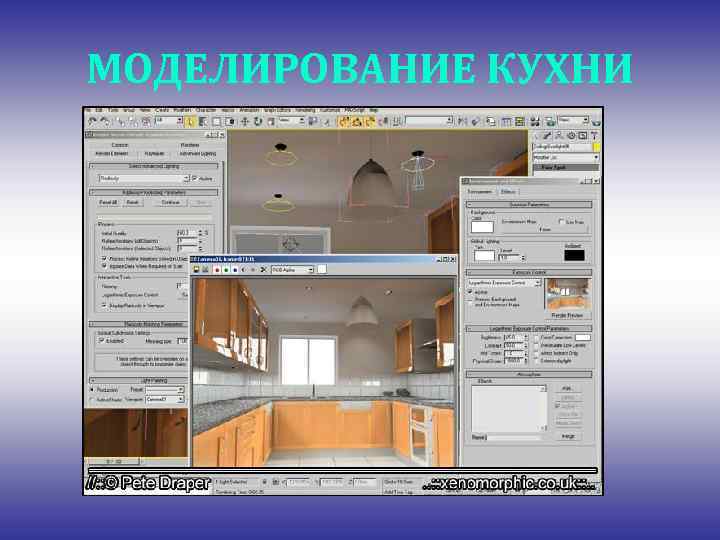Click the Brightness value field
This screenshot has width=720, height=540.
pos(513,338)
